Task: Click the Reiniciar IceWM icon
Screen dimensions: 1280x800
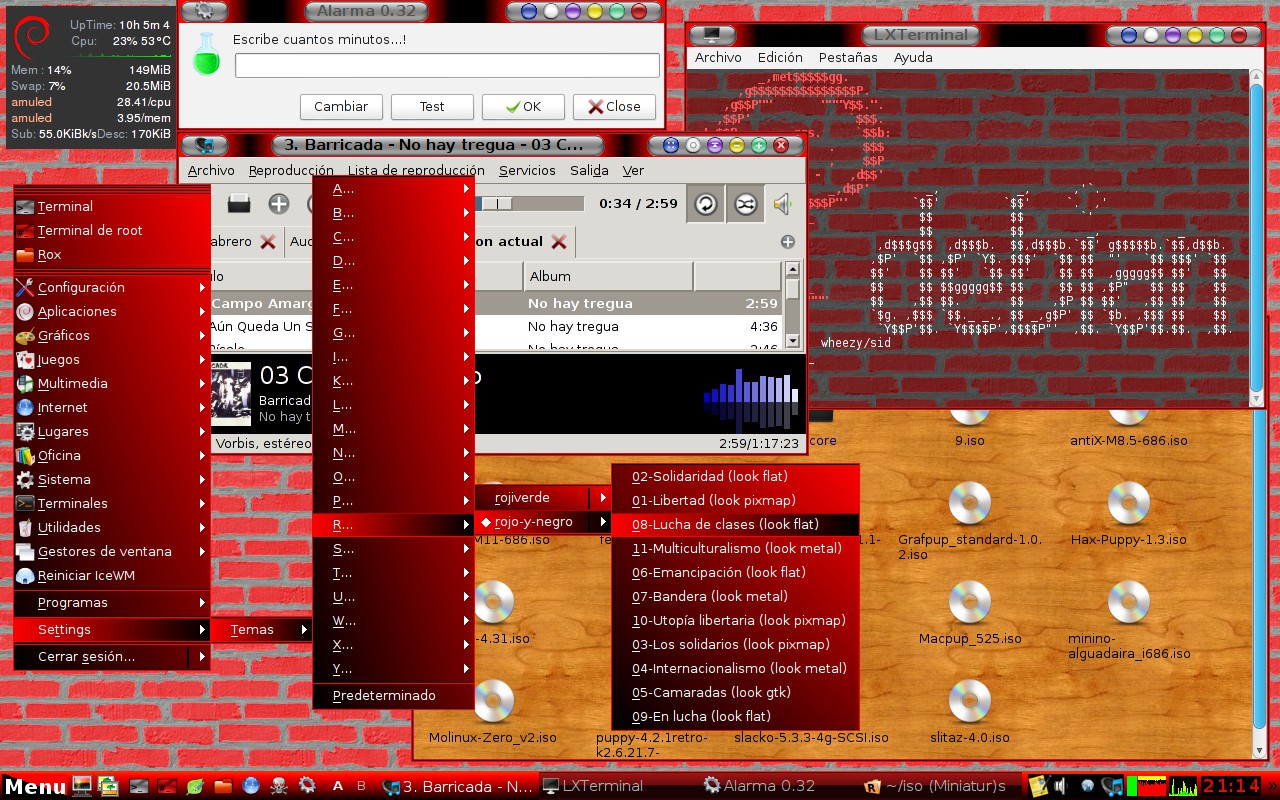Action: [x=25, y=576]
